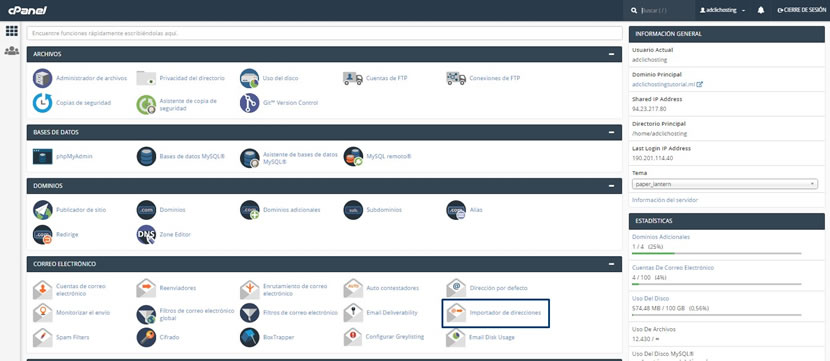This screenshot has height=361, width=830.
Task: Open the BoxTrapper icon
Action: [x=249, y=337]
